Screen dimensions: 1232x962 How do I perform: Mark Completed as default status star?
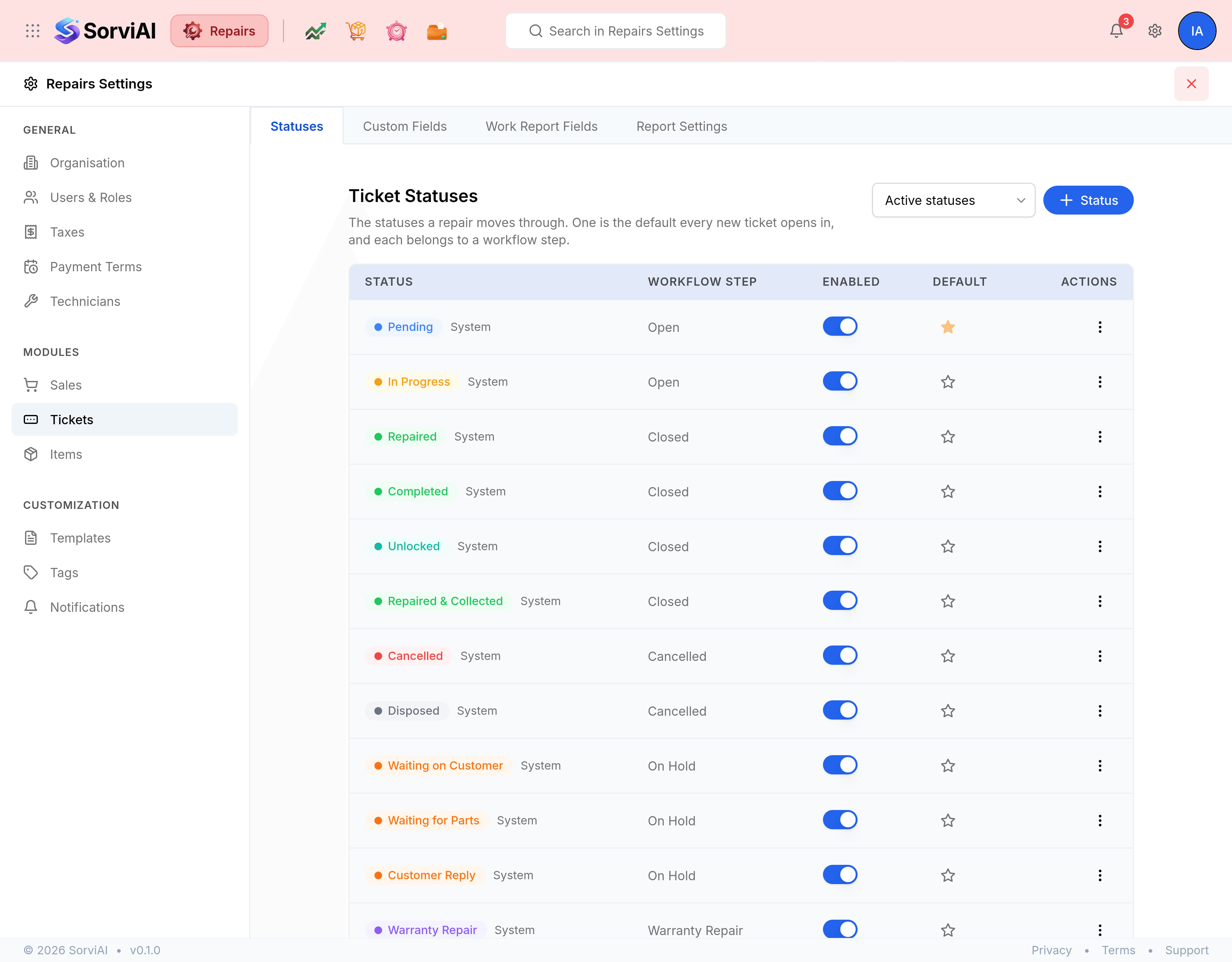click(948, 492)
